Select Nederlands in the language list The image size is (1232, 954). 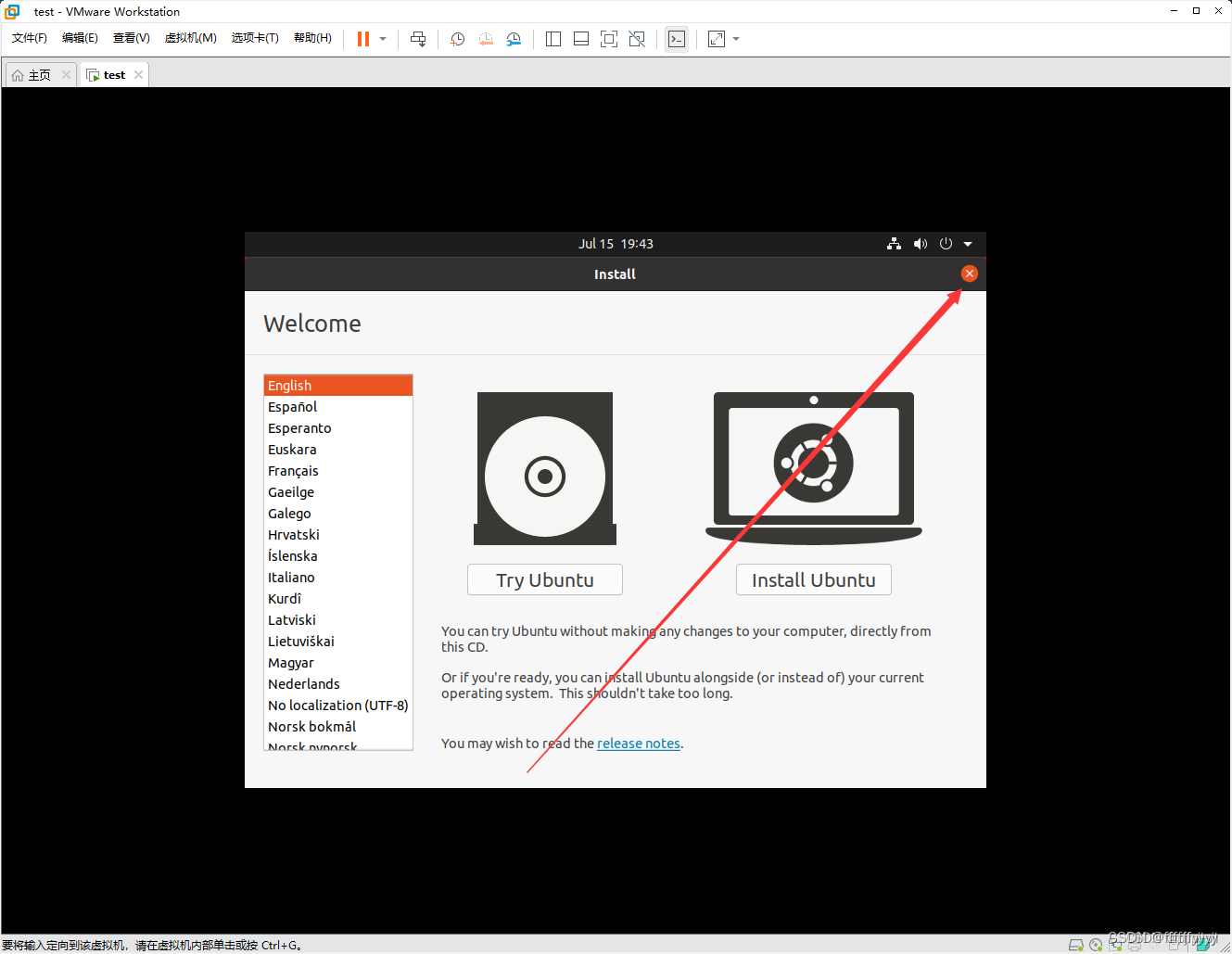[338, 684]
